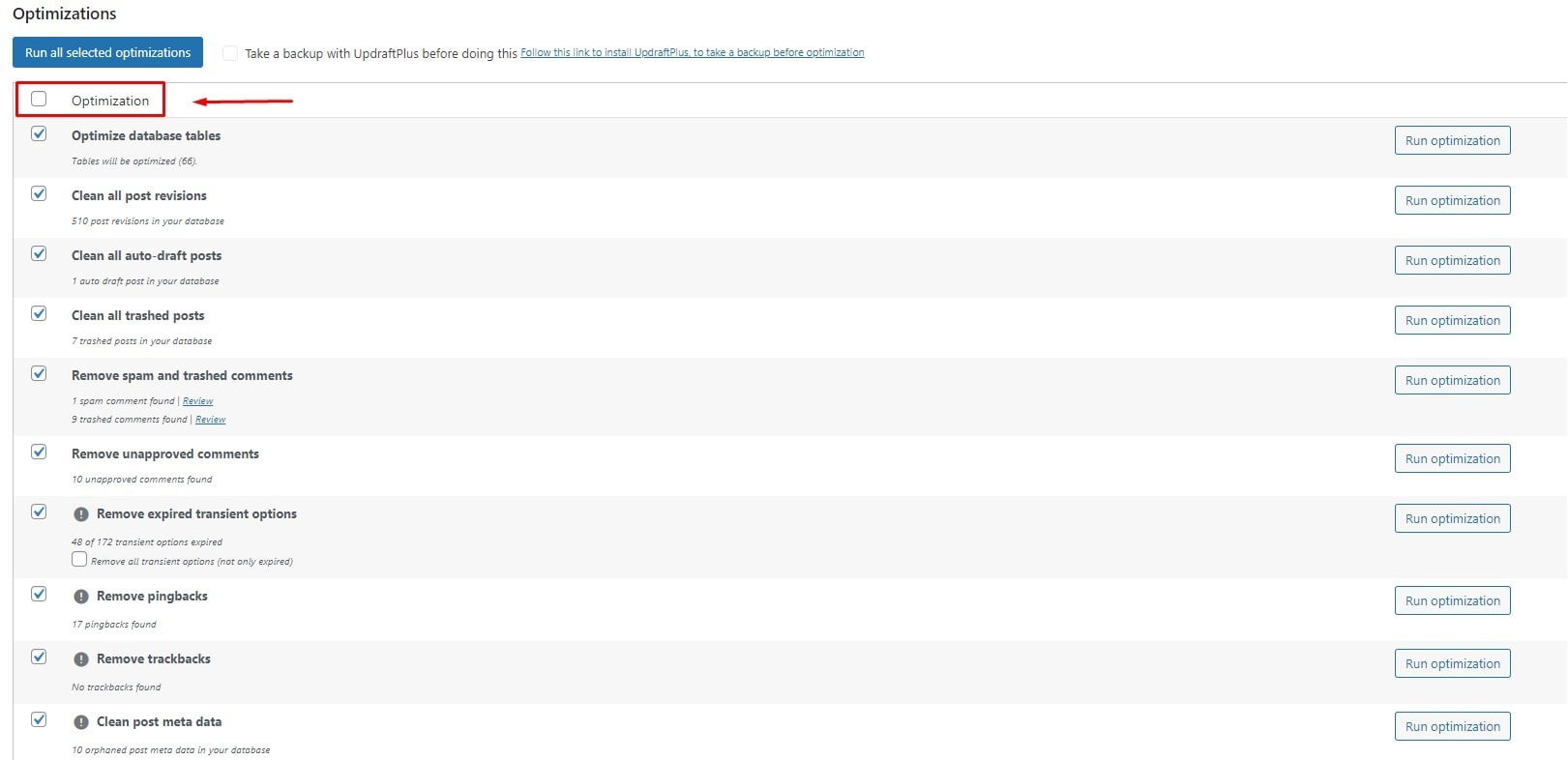Click 'Optimize database tables' title text
This screenshot has width=1568, height=760.
click(x=146, y=135)
